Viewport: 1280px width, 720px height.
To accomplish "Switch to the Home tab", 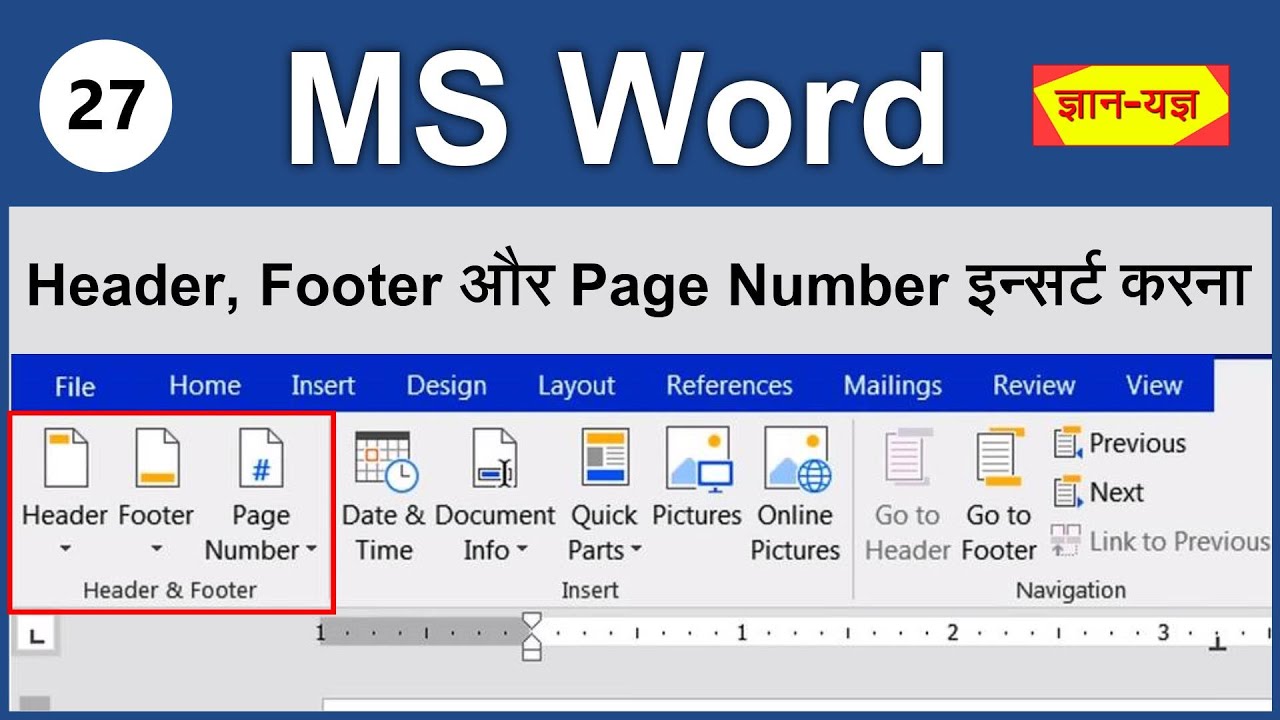I will point(205,385).
